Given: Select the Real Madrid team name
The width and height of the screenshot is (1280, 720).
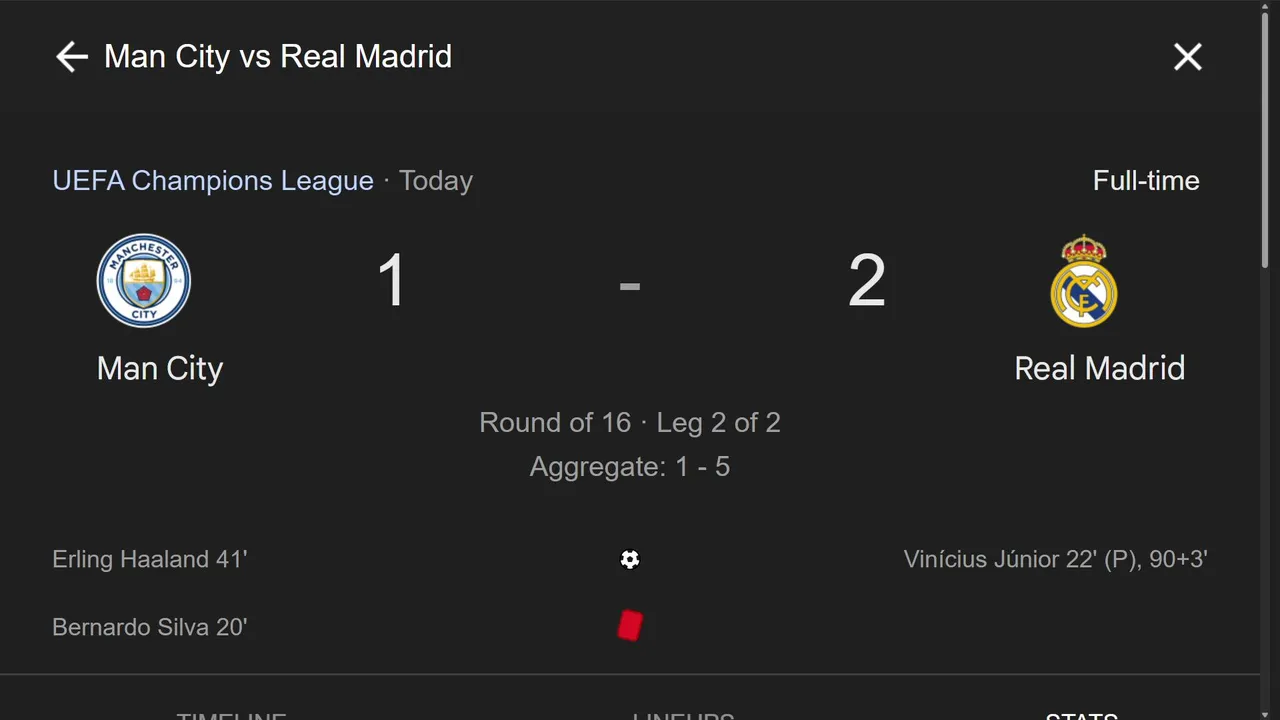Looking at the screenshot, I should (1099, 368).
